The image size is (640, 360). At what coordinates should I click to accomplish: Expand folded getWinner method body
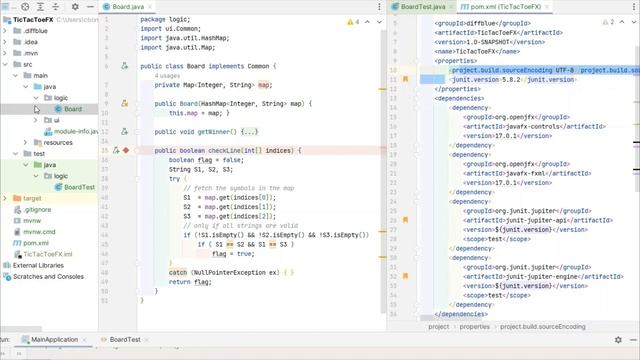pos(249,131)
